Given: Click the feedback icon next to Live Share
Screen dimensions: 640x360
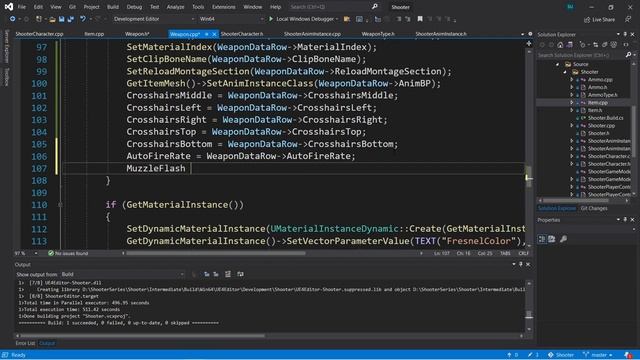Looking at the screenshot, I should [x=628, y=20].
